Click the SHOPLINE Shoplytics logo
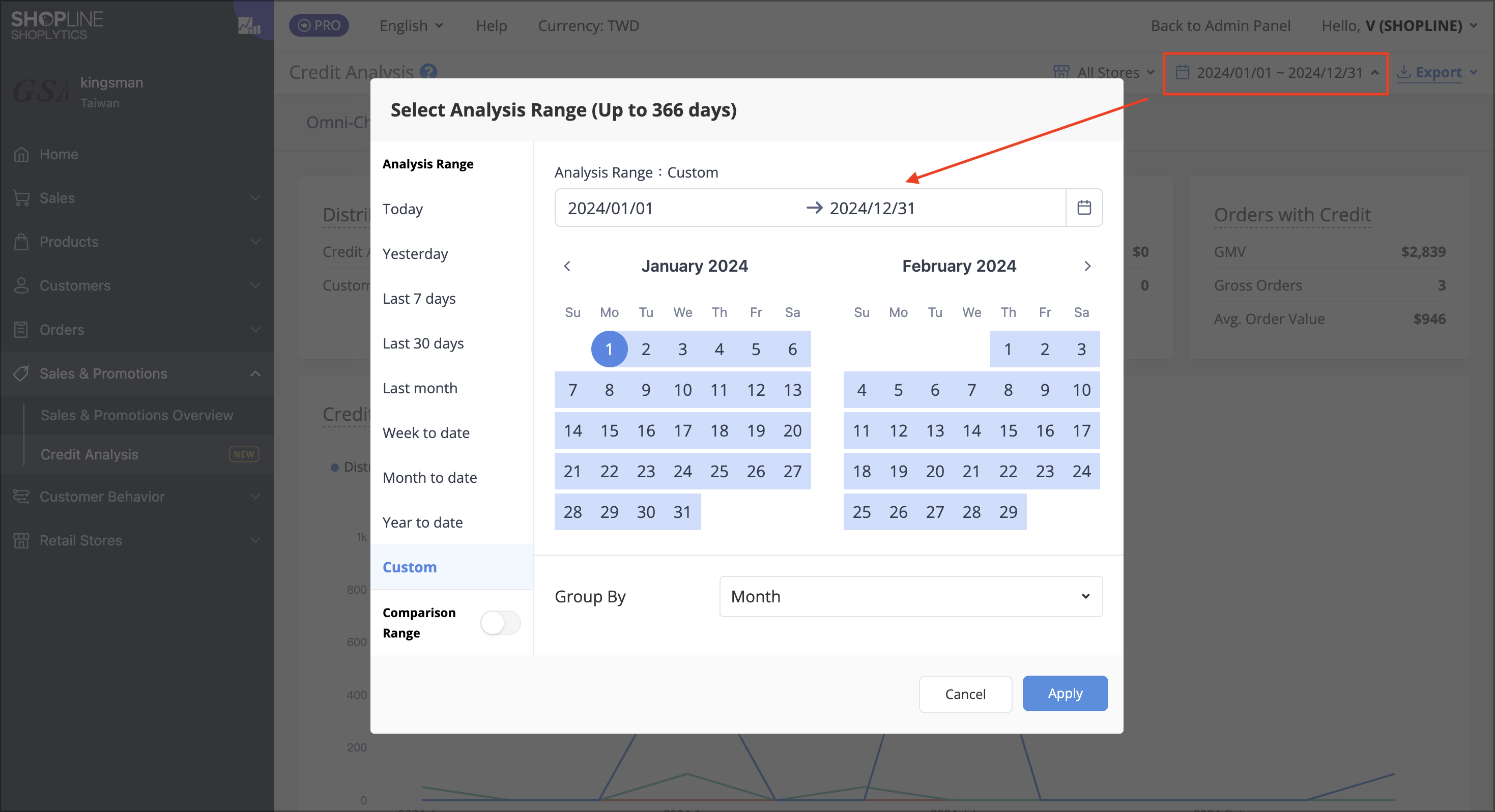 pos(57,25)
